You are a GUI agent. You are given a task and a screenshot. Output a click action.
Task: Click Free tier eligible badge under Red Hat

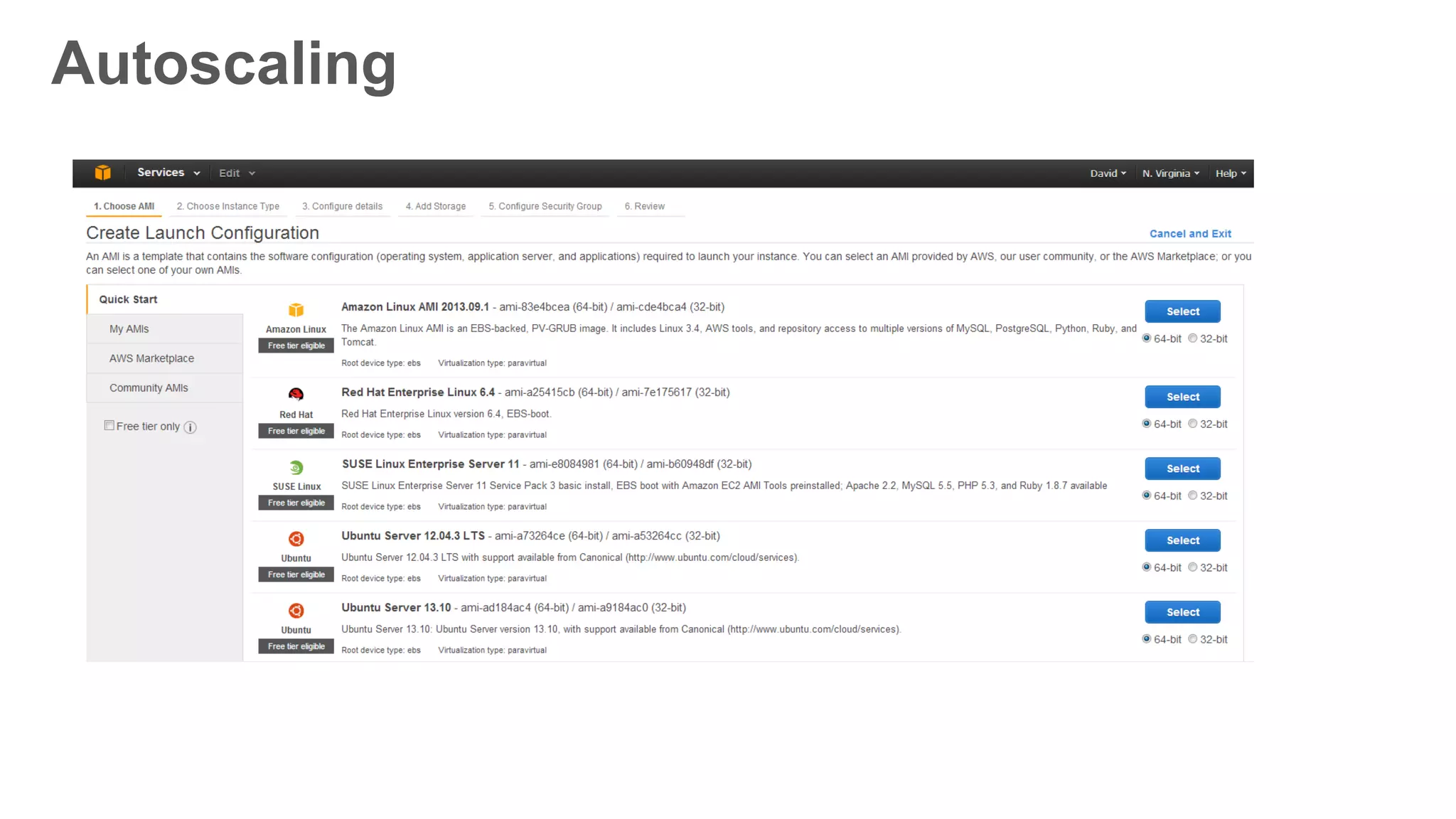click(x=296, y=431)
